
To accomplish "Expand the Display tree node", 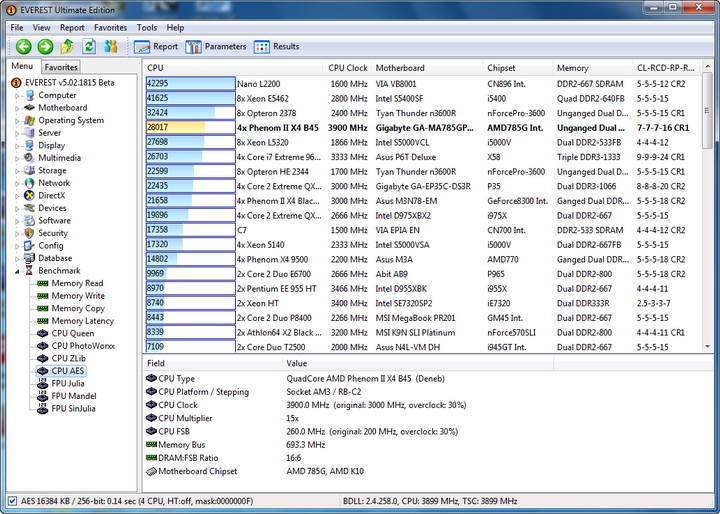I will (x=17, y=146).
